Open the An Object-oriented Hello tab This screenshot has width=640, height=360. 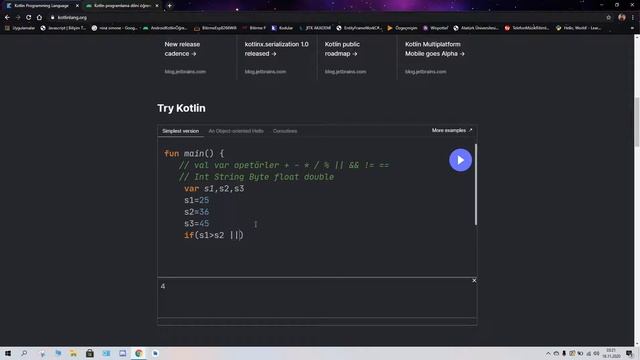(236, 131)
